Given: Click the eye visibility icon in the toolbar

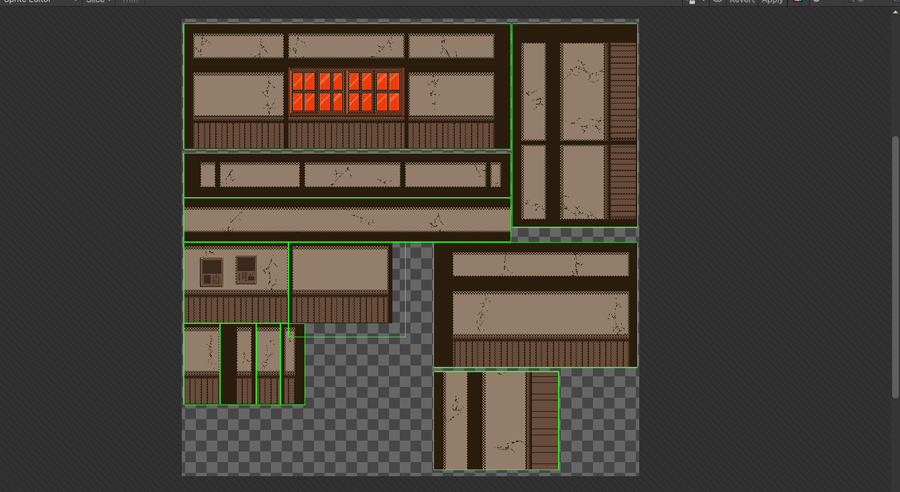Looking at the screenshot, I should (x=717, y=2).
